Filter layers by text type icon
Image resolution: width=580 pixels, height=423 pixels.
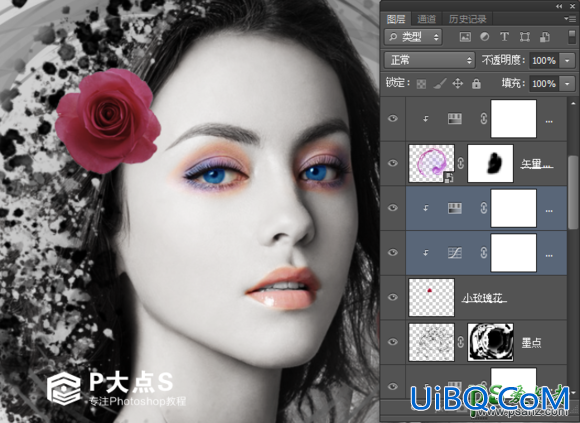click(504, 37)
